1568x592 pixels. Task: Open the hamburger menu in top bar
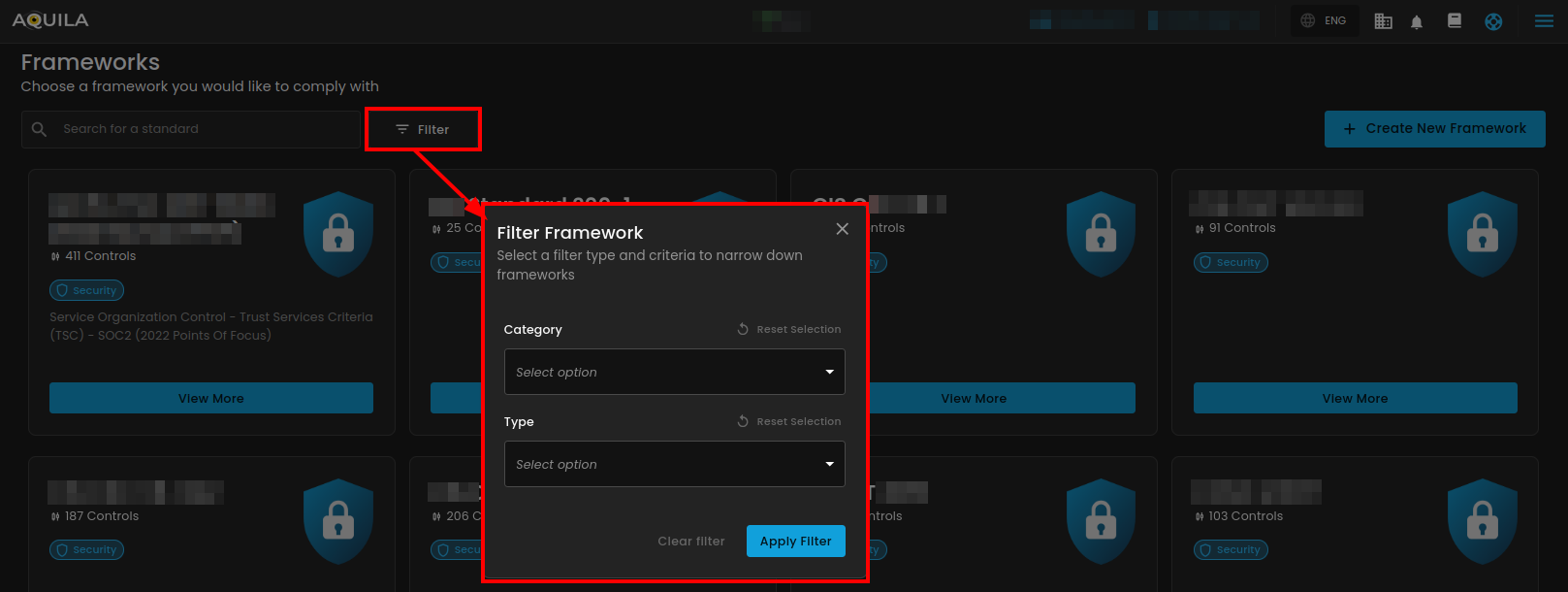(x=1544, y=21)
